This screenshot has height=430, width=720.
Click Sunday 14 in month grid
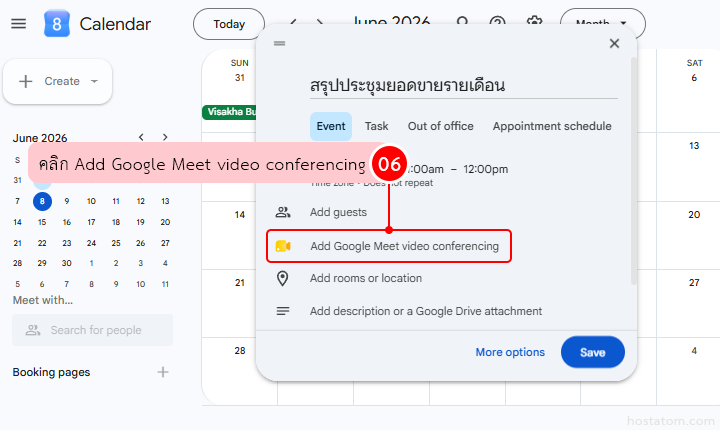coord(240,215)
